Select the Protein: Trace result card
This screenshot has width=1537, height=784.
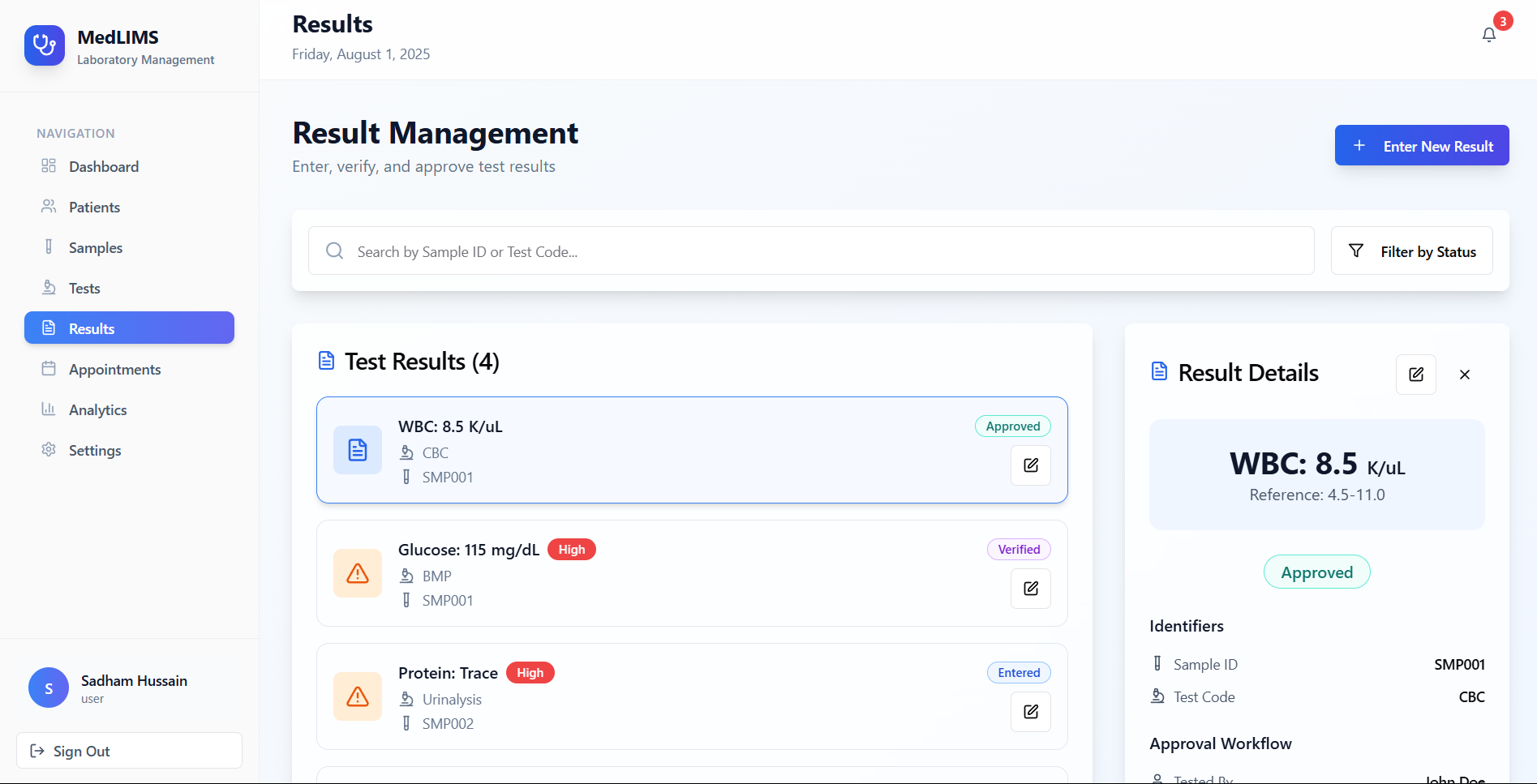692,696
